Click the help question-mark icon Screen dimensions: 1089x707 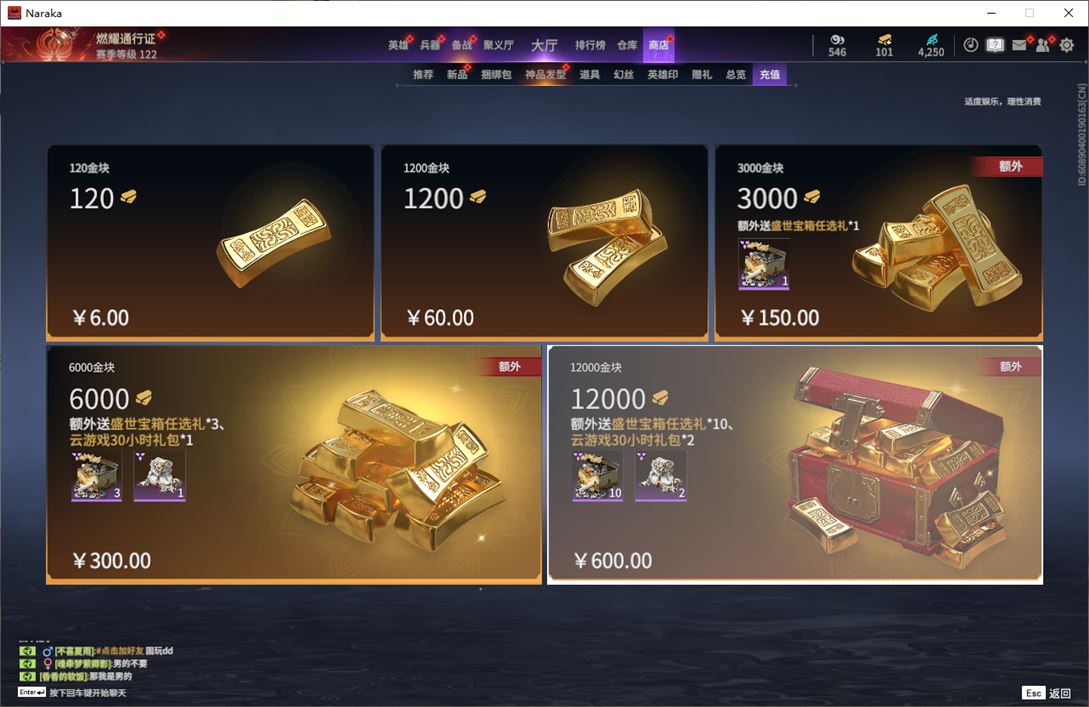[995, 45]
